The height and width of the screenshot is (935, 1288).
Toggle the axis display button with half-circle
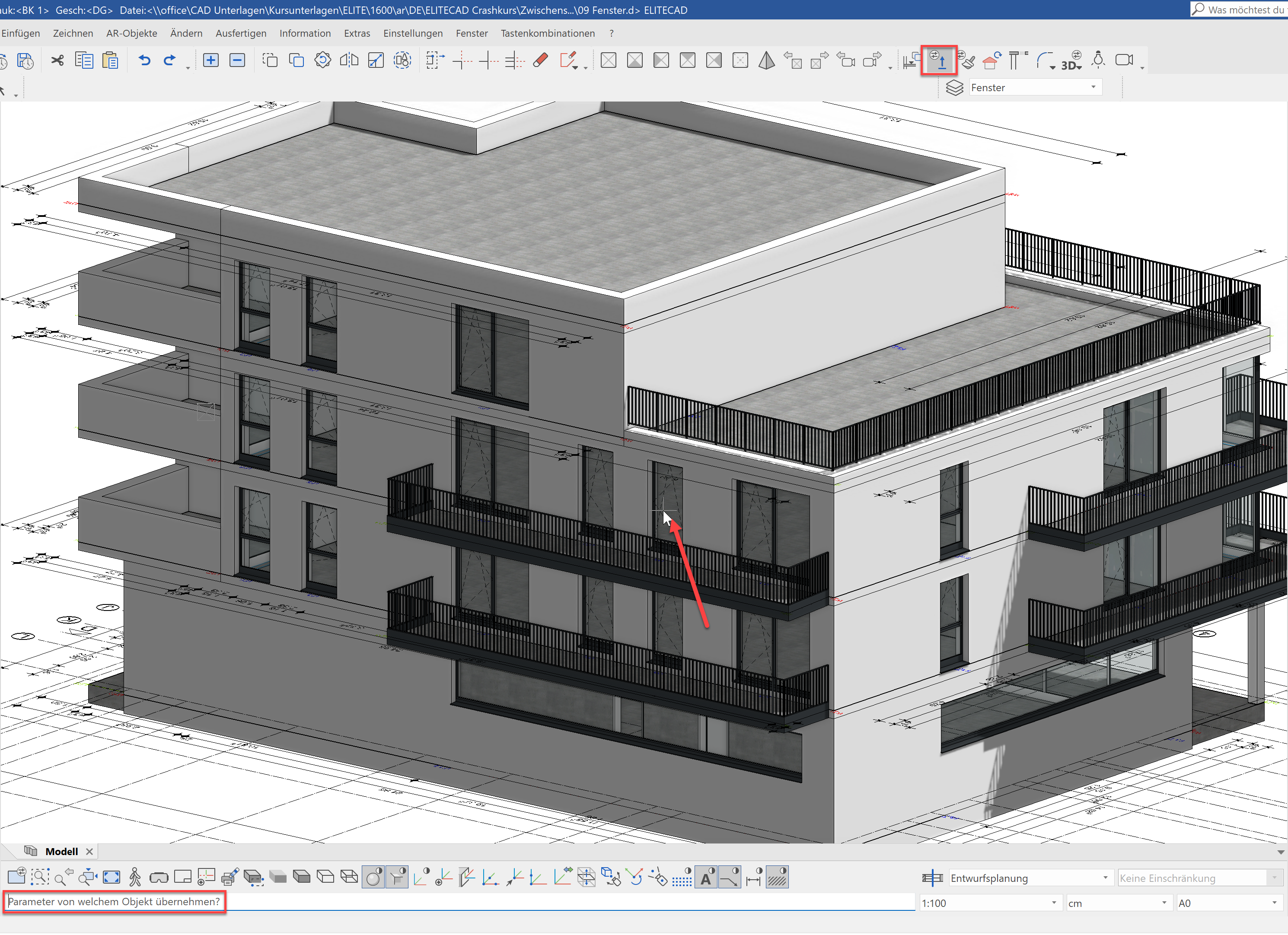[421, 878]
